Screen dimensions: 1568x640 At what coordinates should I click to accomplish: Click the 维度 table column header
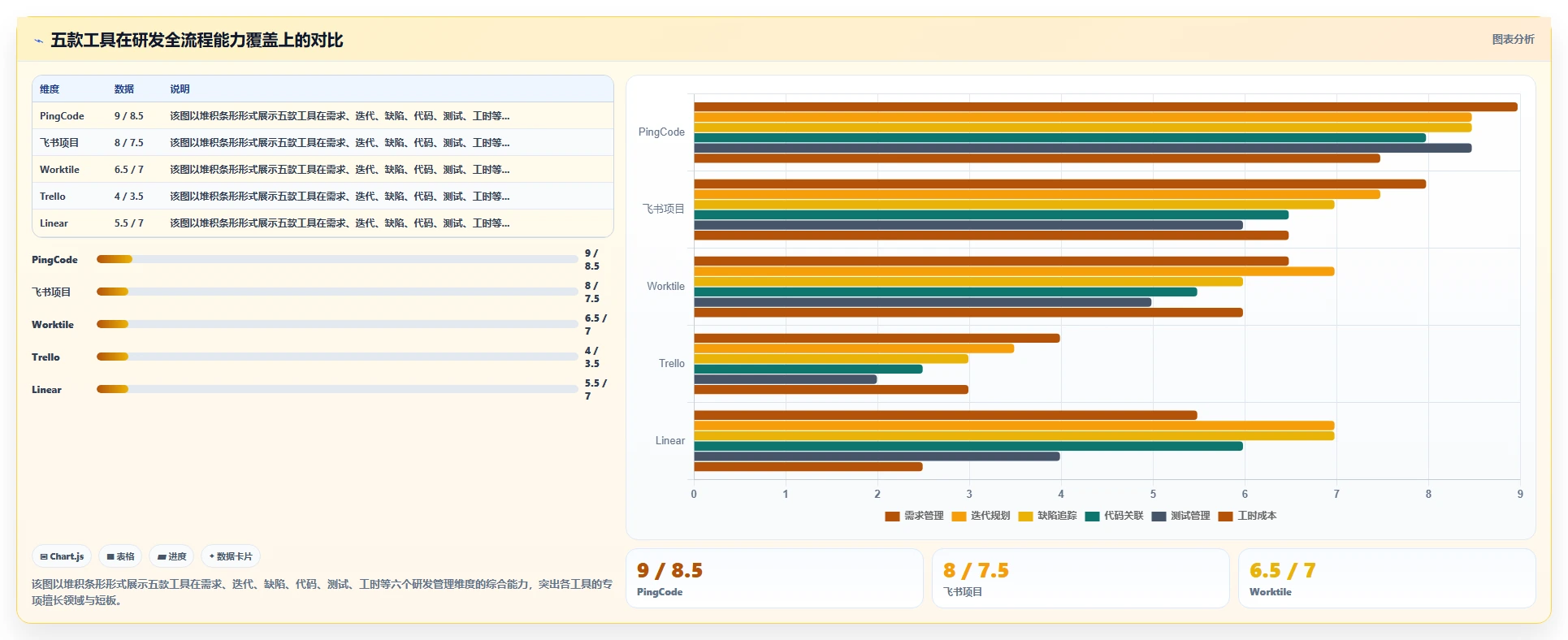(50, 89)
